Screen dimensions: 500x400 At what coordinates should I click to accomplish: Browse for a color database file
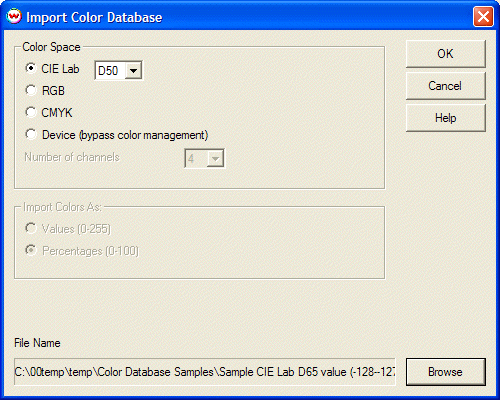pos(446,372)
